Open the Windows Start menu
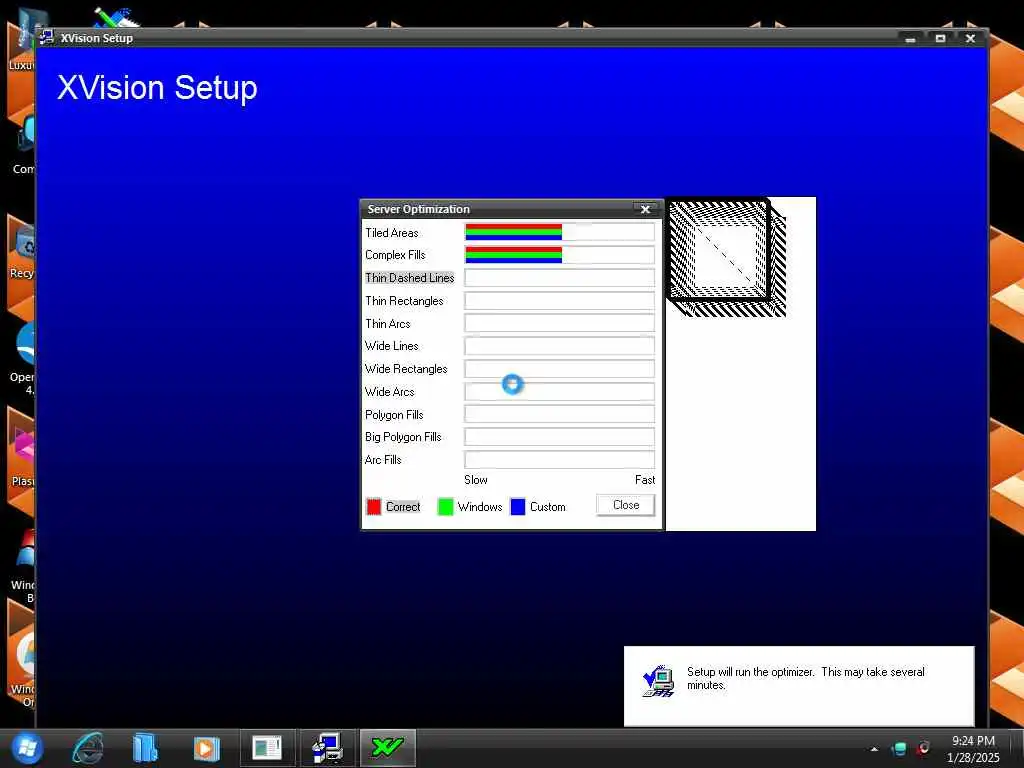 (27, 748)
